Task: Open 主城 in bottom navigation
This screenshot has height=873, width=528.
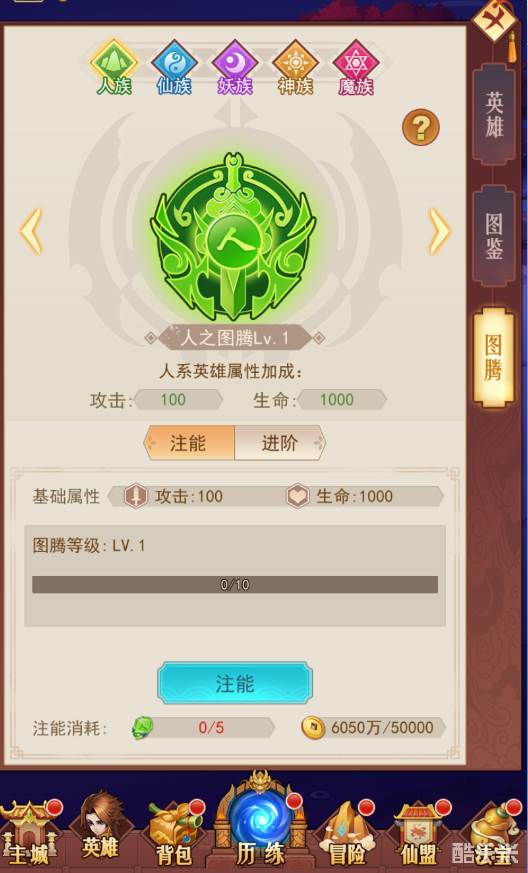Action: coord(30,833)
